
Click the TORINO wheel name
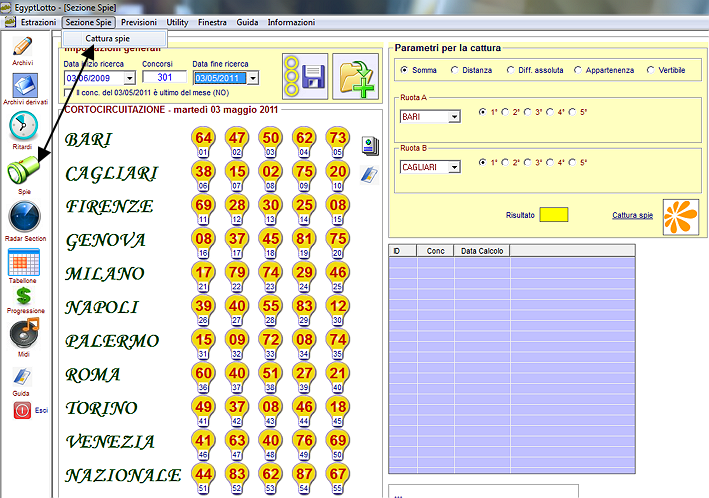(101, 408)
